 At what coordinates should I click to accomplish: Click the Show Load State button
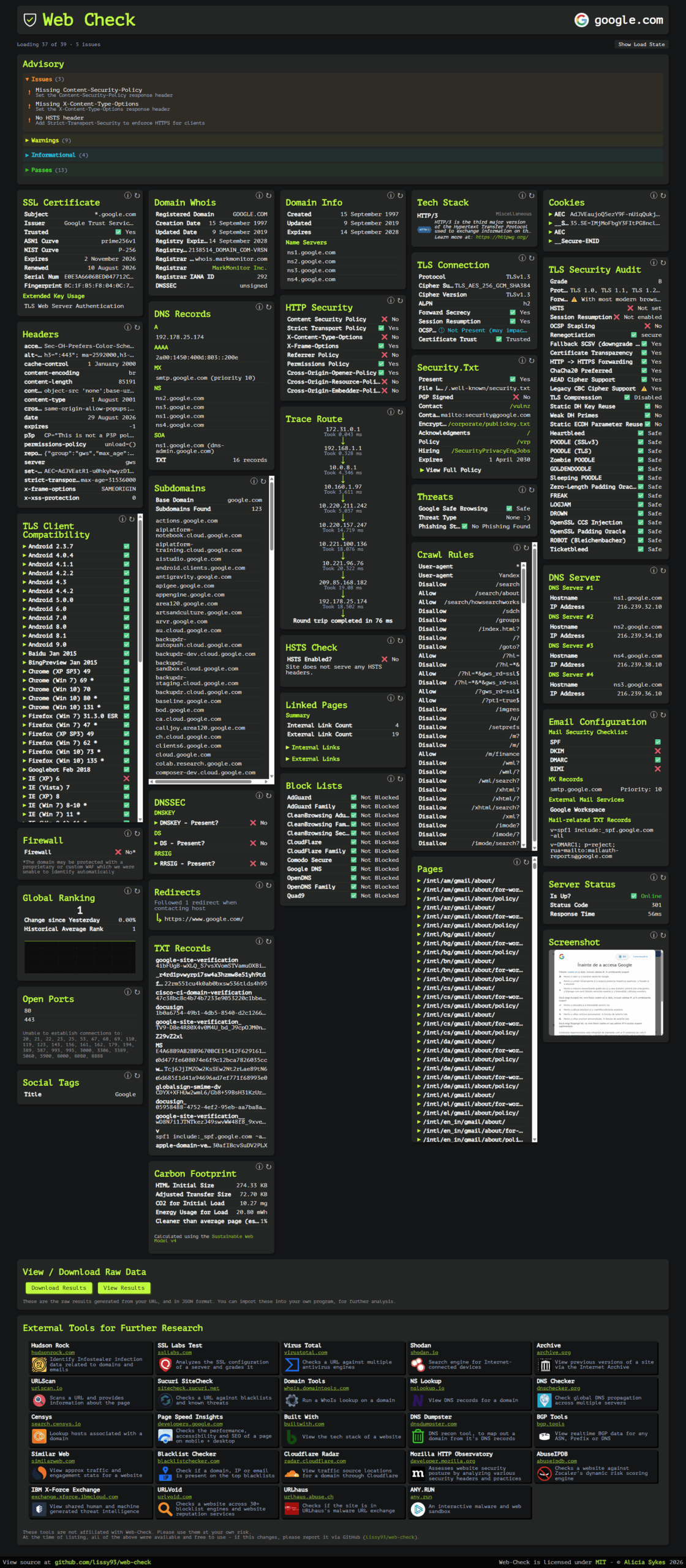tap(641, 44)
